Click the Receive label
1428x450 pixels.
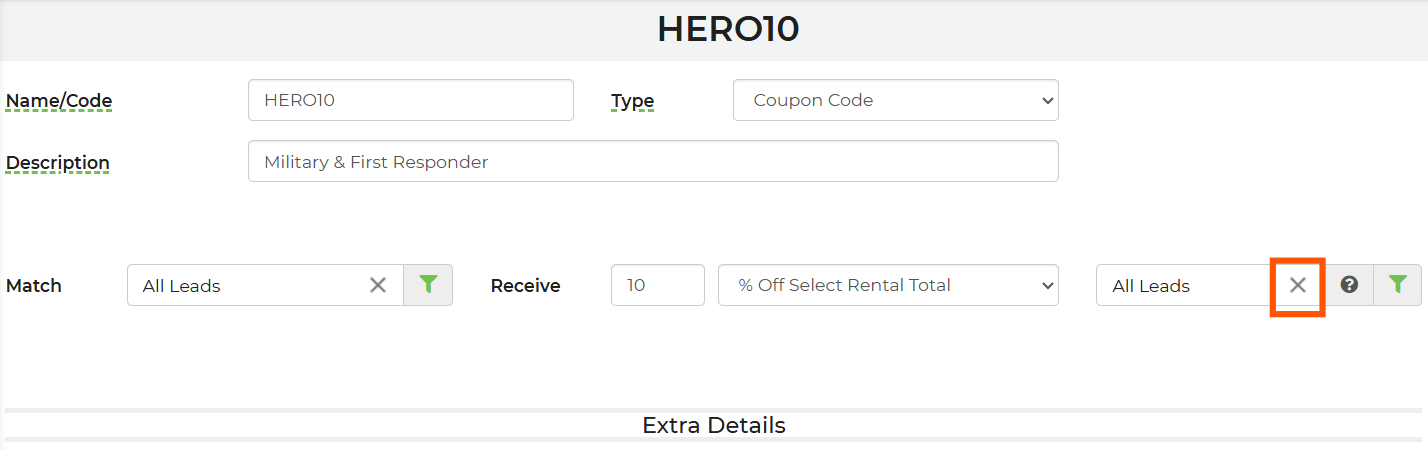click(525, 286)
